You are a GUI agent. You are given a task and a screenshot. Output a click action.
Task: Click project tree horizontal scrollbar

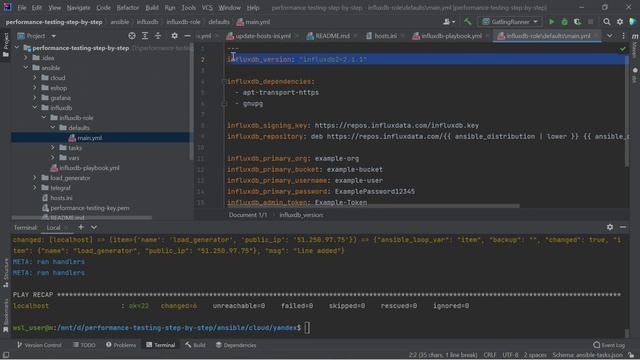82,218
